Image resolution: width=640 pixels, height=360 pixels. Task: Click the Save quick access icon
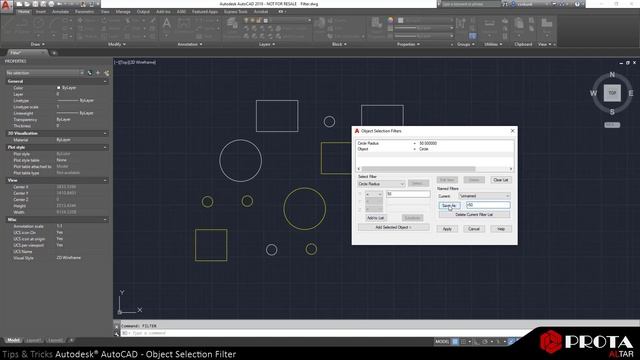coord(35,4)
